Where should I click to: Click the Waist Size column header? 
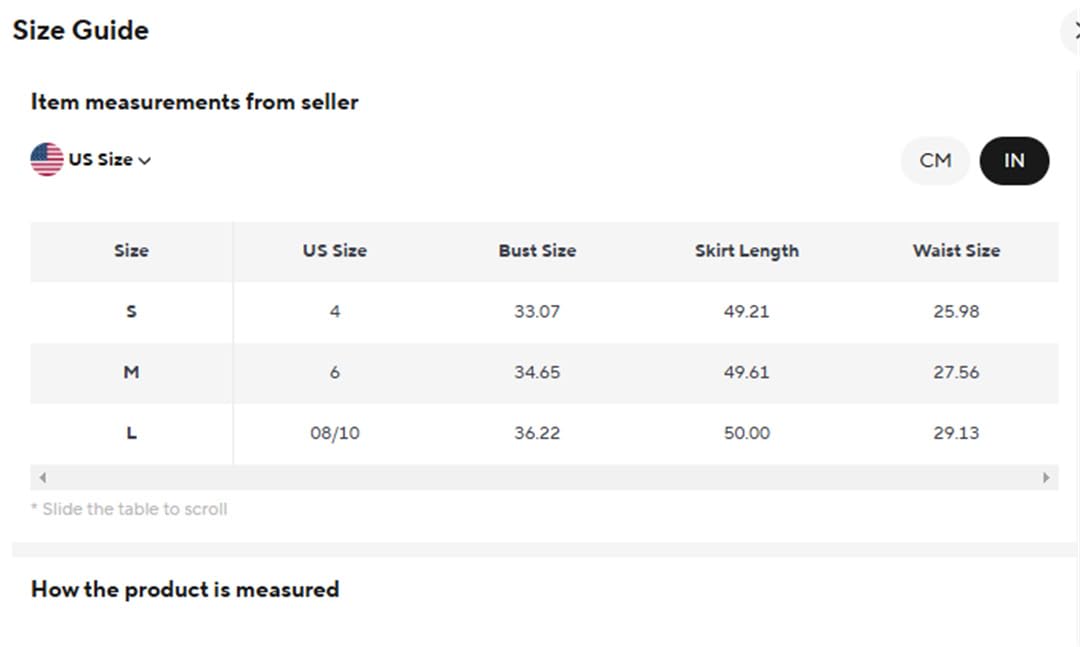956,251
